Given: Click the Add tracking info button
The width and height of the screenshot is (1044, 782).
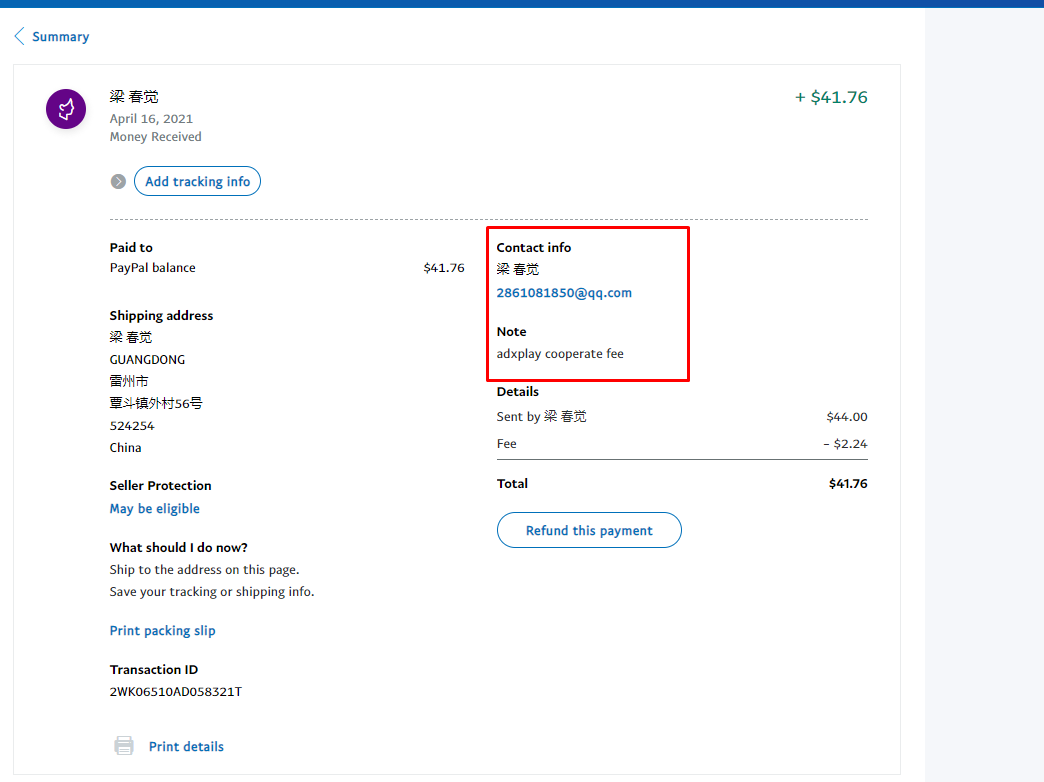Looking at the screenshot, I should point(197,181).
